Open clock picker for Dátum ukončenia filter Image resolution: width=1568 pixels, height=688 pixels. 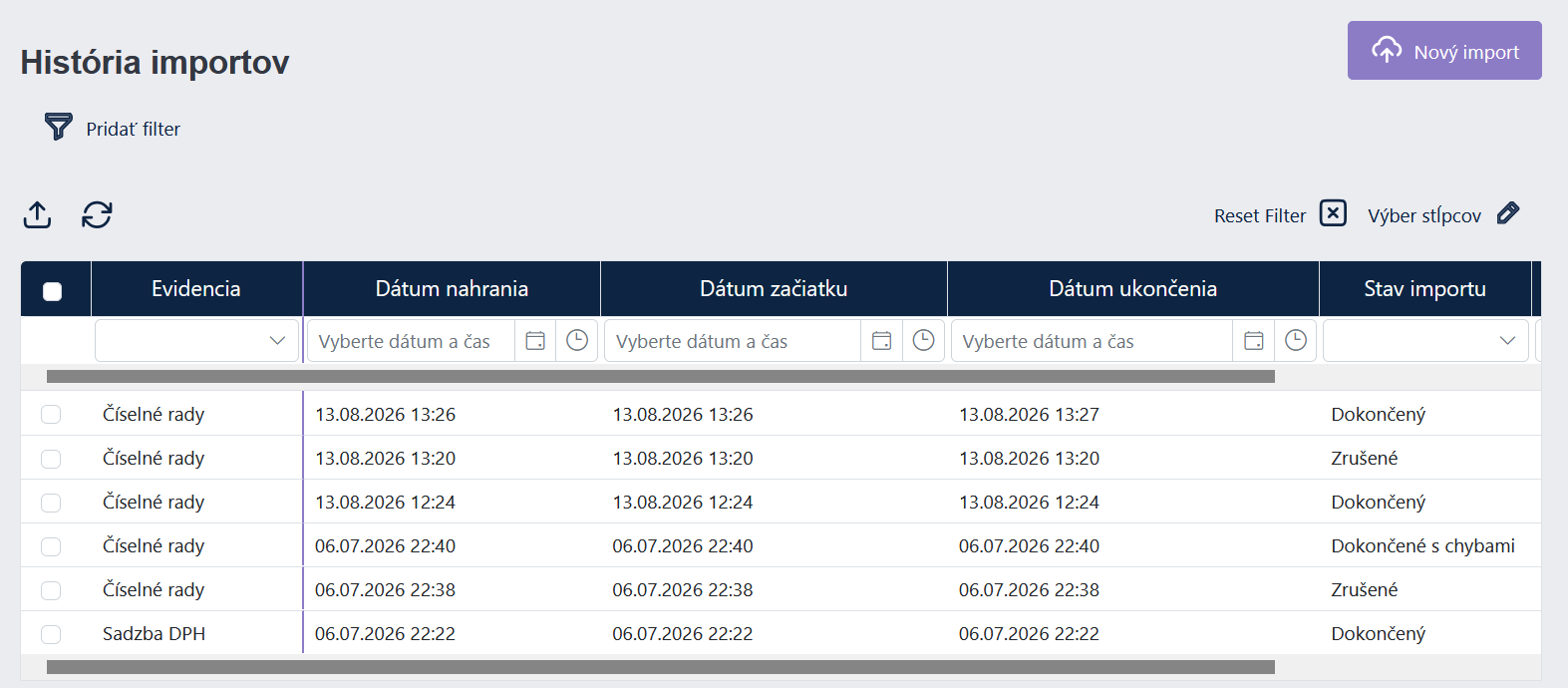click(1296, 341)
